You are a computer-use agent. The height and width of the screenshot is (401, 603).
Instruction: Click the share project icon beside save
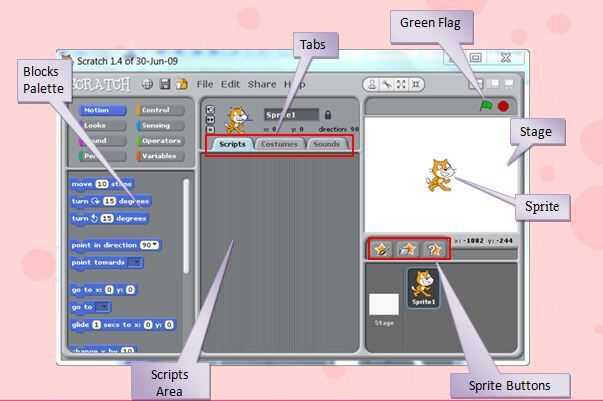(x=182, y=84)
